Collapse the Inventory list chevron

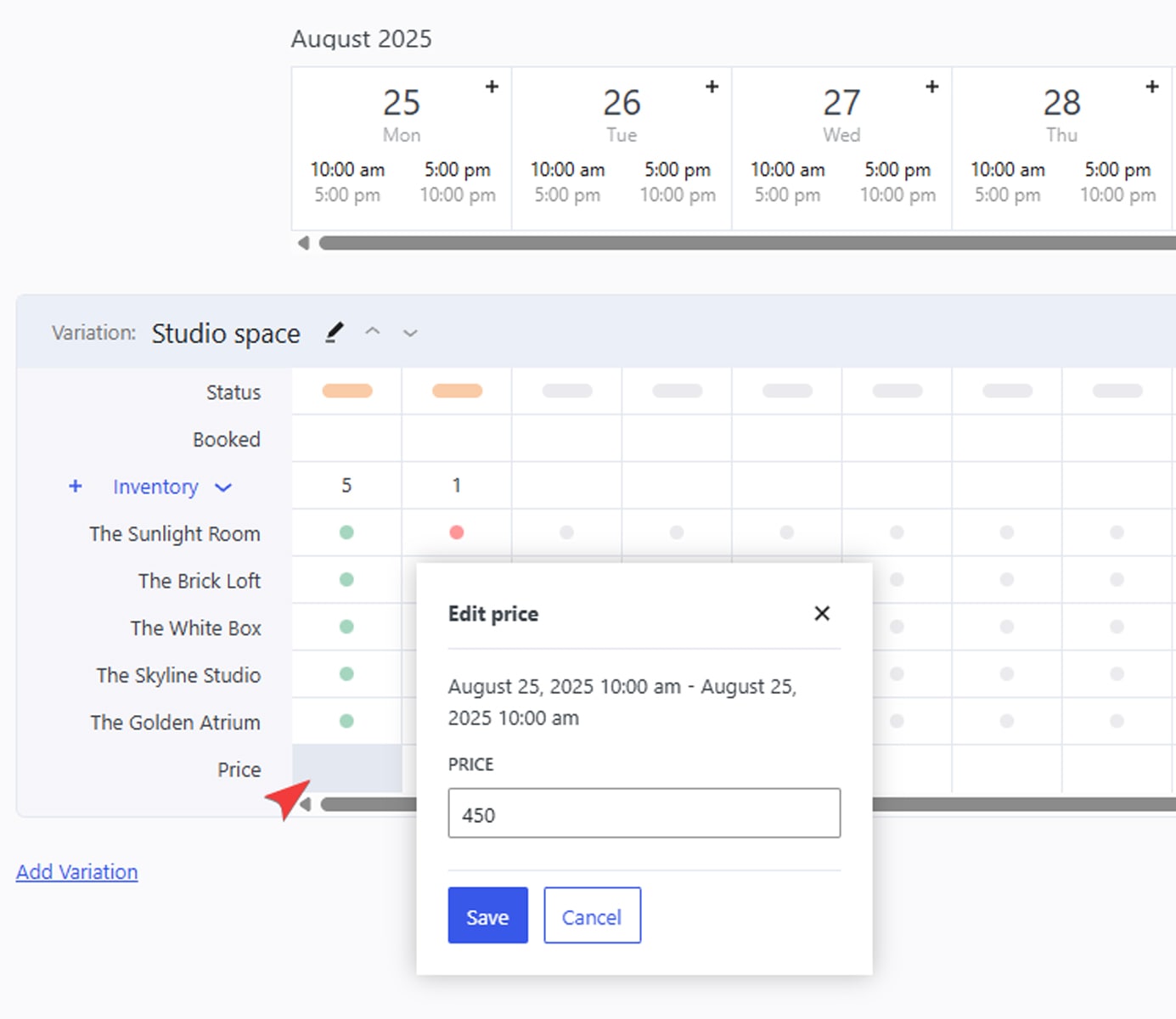[x=223, y=487]
